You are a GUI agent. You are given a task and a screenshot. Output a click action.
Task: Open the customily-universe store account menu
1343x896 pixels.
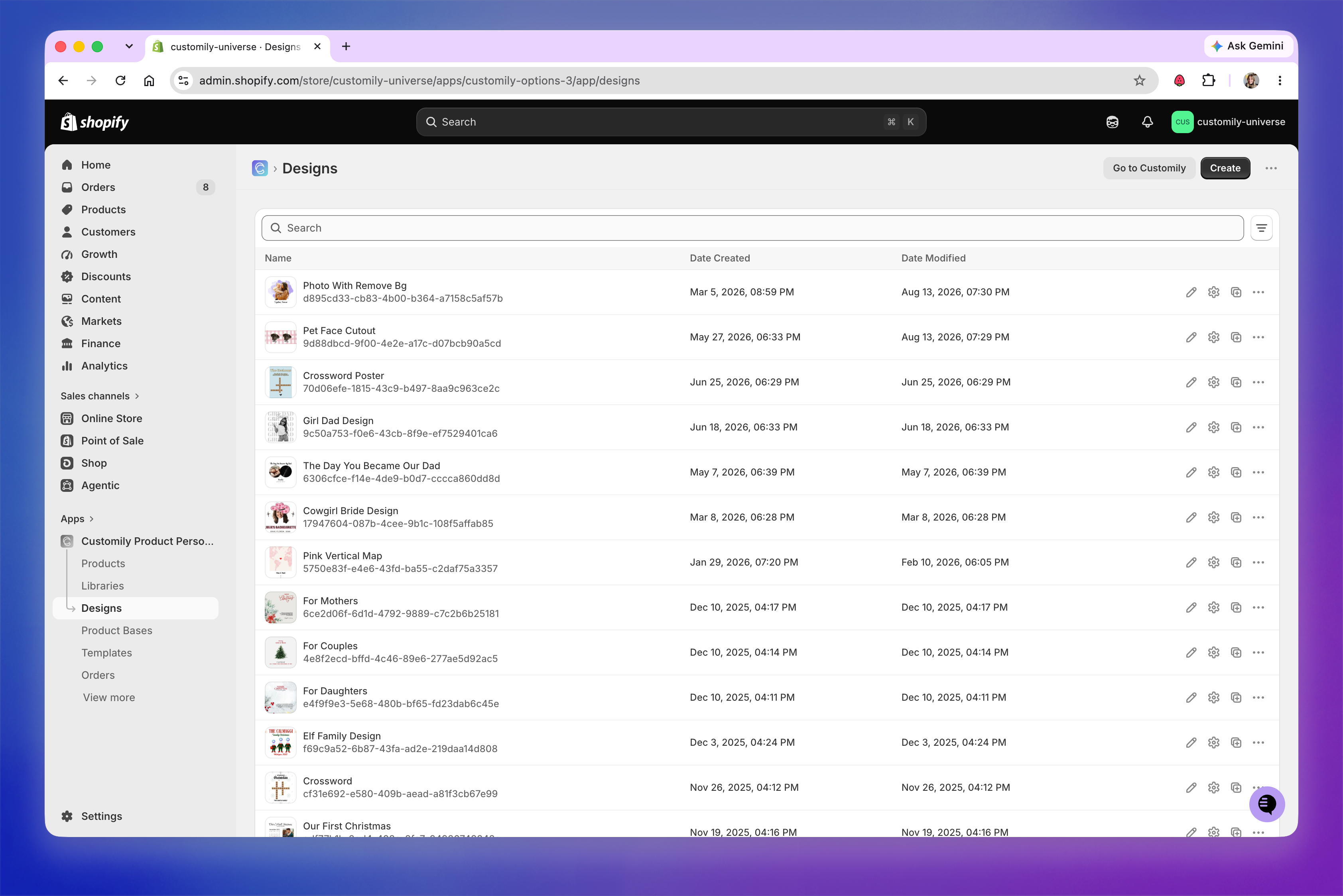click(x=1228, y=122)
